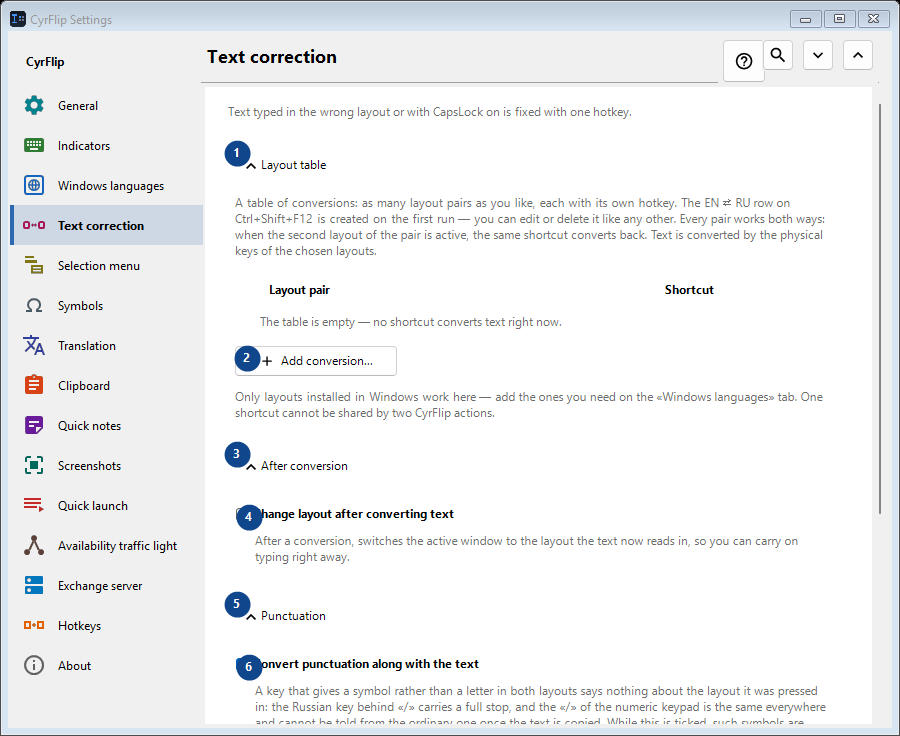The height and width of the screenshot is (736, 900).
Task: Open the Symbols omega icon
Action: coord(34,305)
